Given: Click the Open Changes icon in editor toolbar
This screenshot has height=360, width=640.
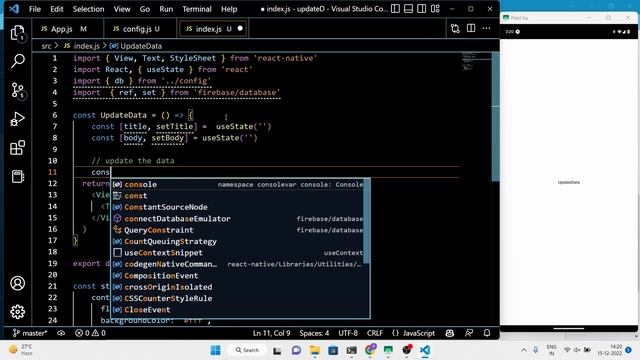Looking at the screenshot, I should click(455, 28).
